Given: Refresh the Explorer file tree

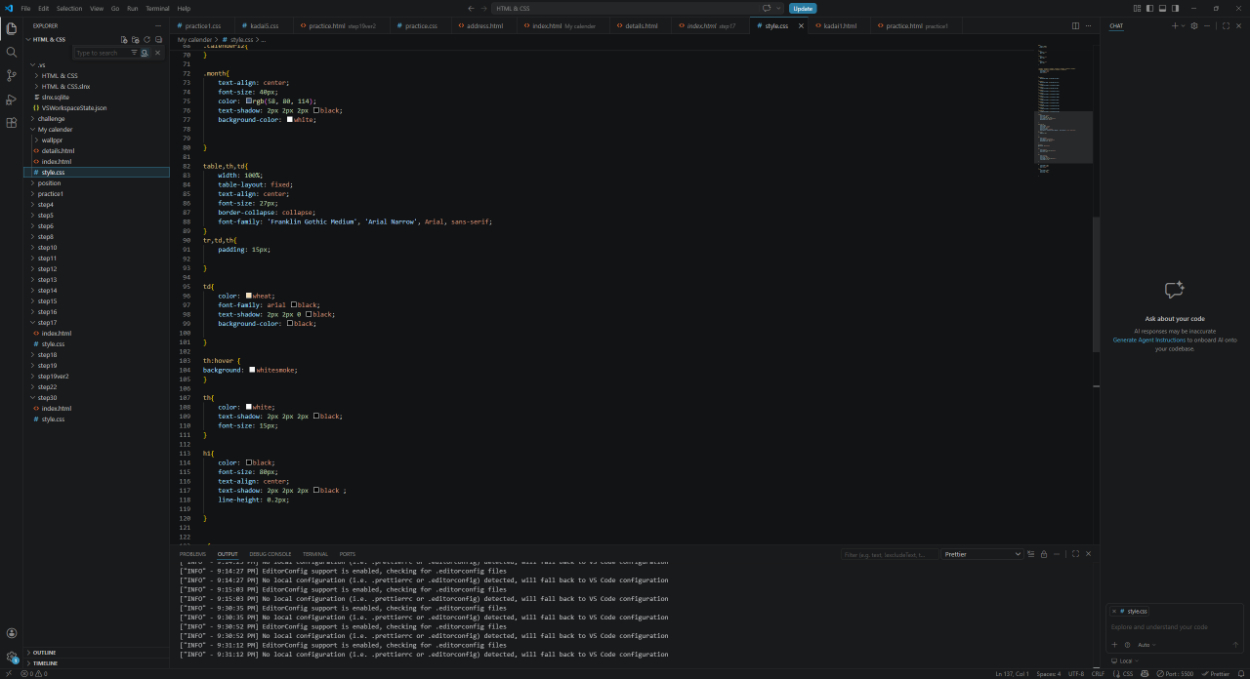Looking at the screenshot, I should coord(147,39).
